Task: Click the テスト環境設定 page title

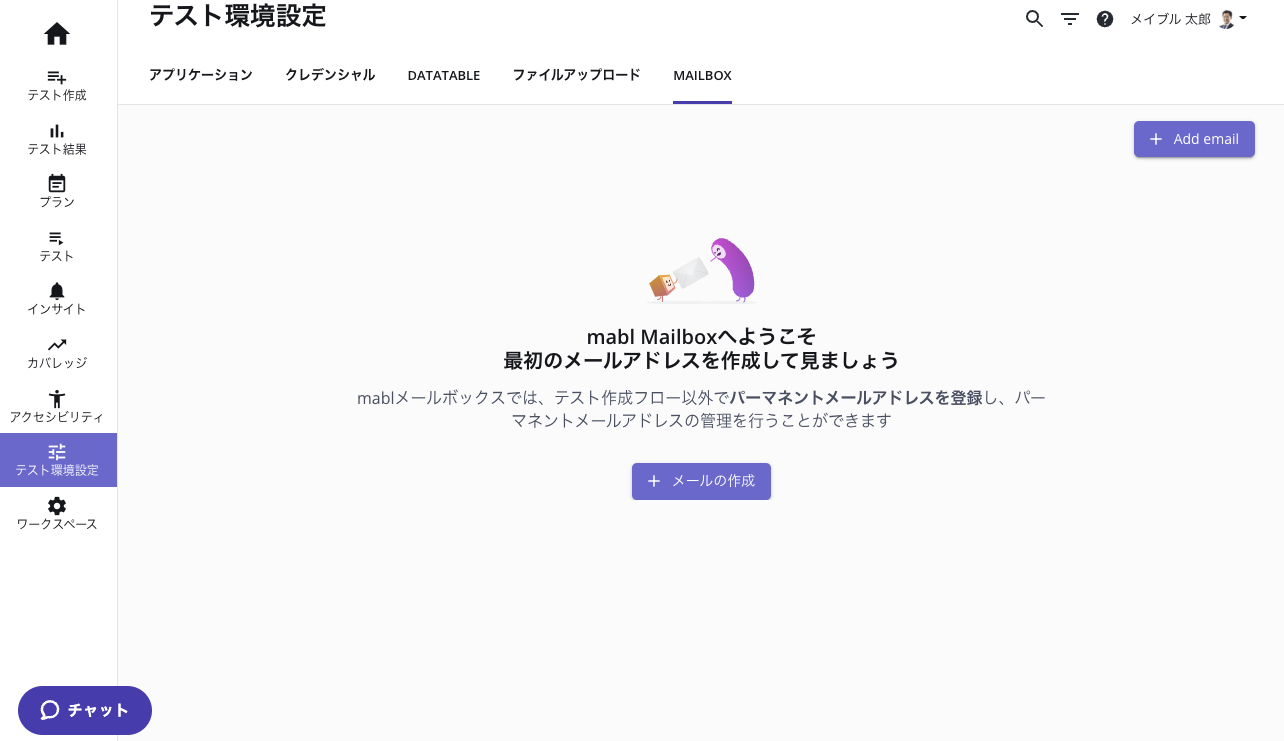Action: coord(237,16)
